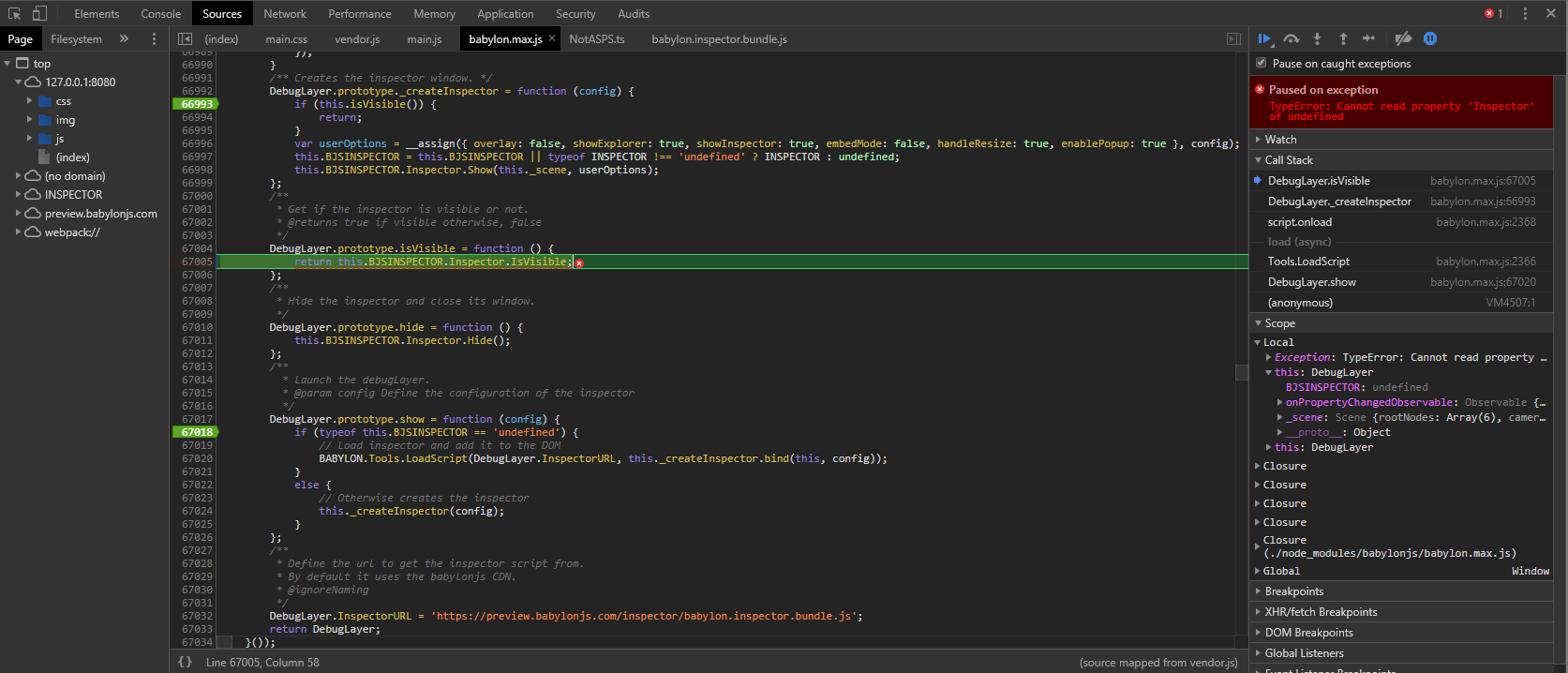Open the Security panel
This screenshot has width=1568, height=673.
pyautogui.click(x=575, y=14)
